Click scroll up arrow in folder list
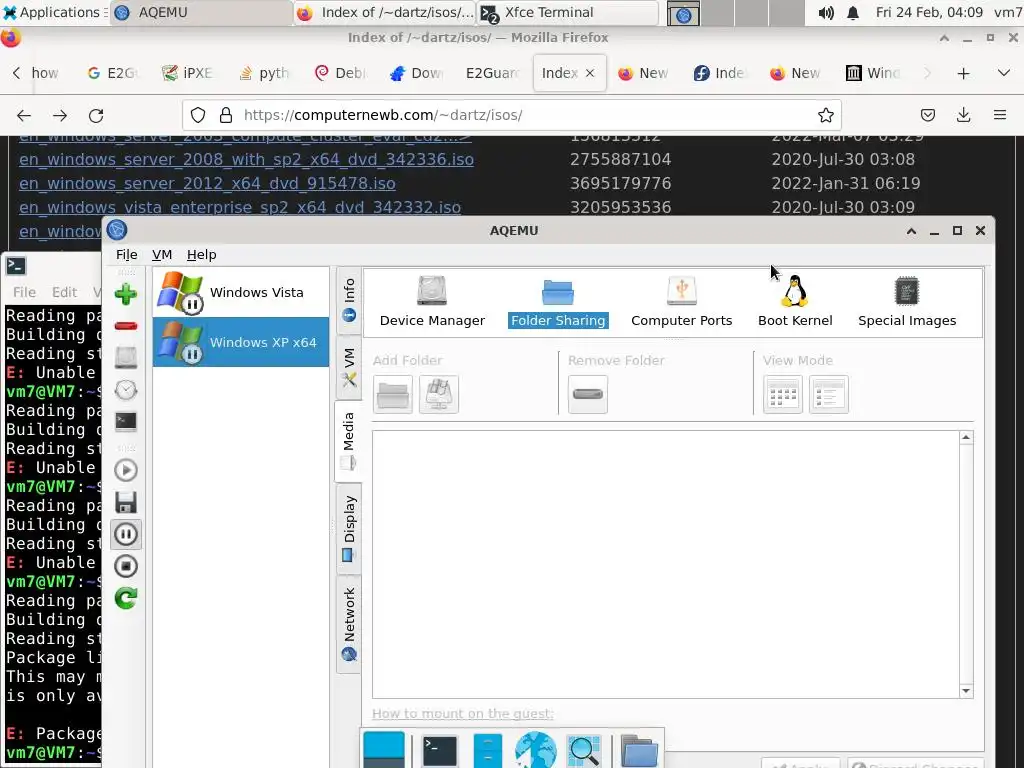 (966, 438)
